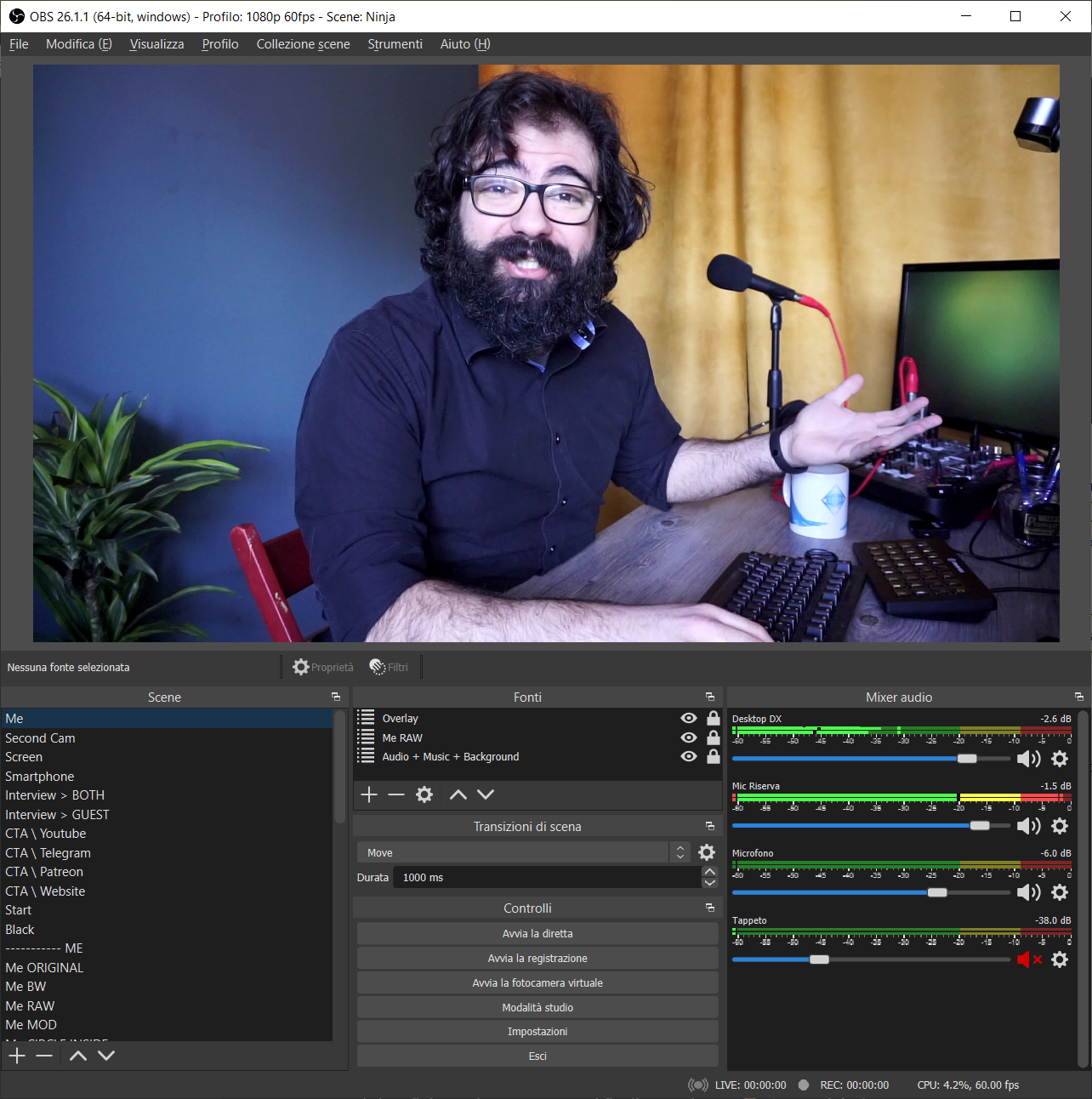The image size is (1092, 1099).
Task: Unlock the Me RAW source
Action: pyautogui.click(x=714, y=737)
